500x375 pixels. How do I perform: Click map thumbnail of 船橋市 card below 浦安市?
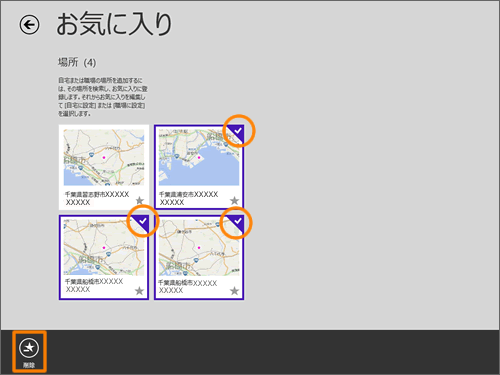pos(199,247)
